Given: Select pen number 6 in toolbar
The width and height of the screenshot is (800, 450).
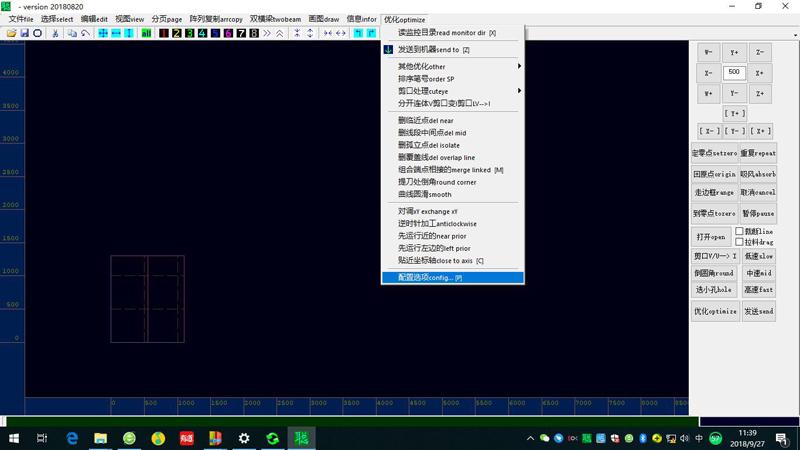Looking at the screenshot, I should 228,33.
